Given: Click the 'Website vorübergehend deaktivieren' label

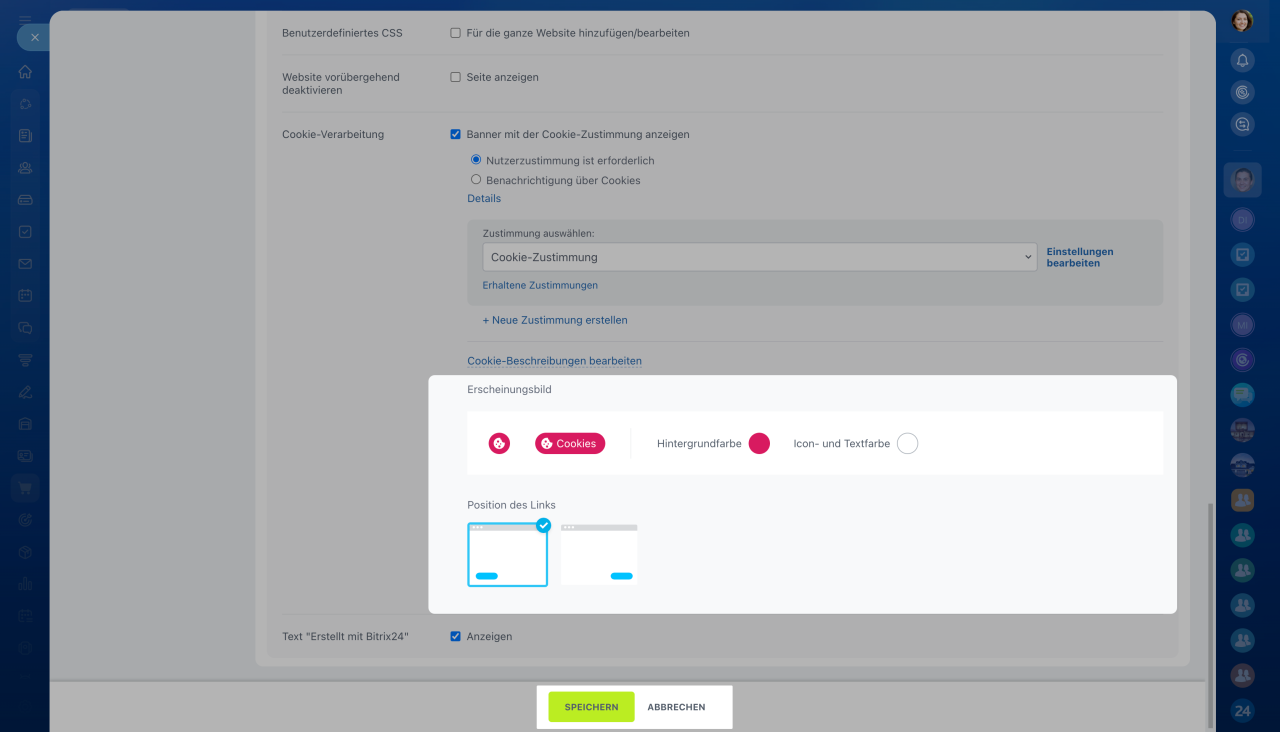Looking at the screenshot, I should [340, 83].
